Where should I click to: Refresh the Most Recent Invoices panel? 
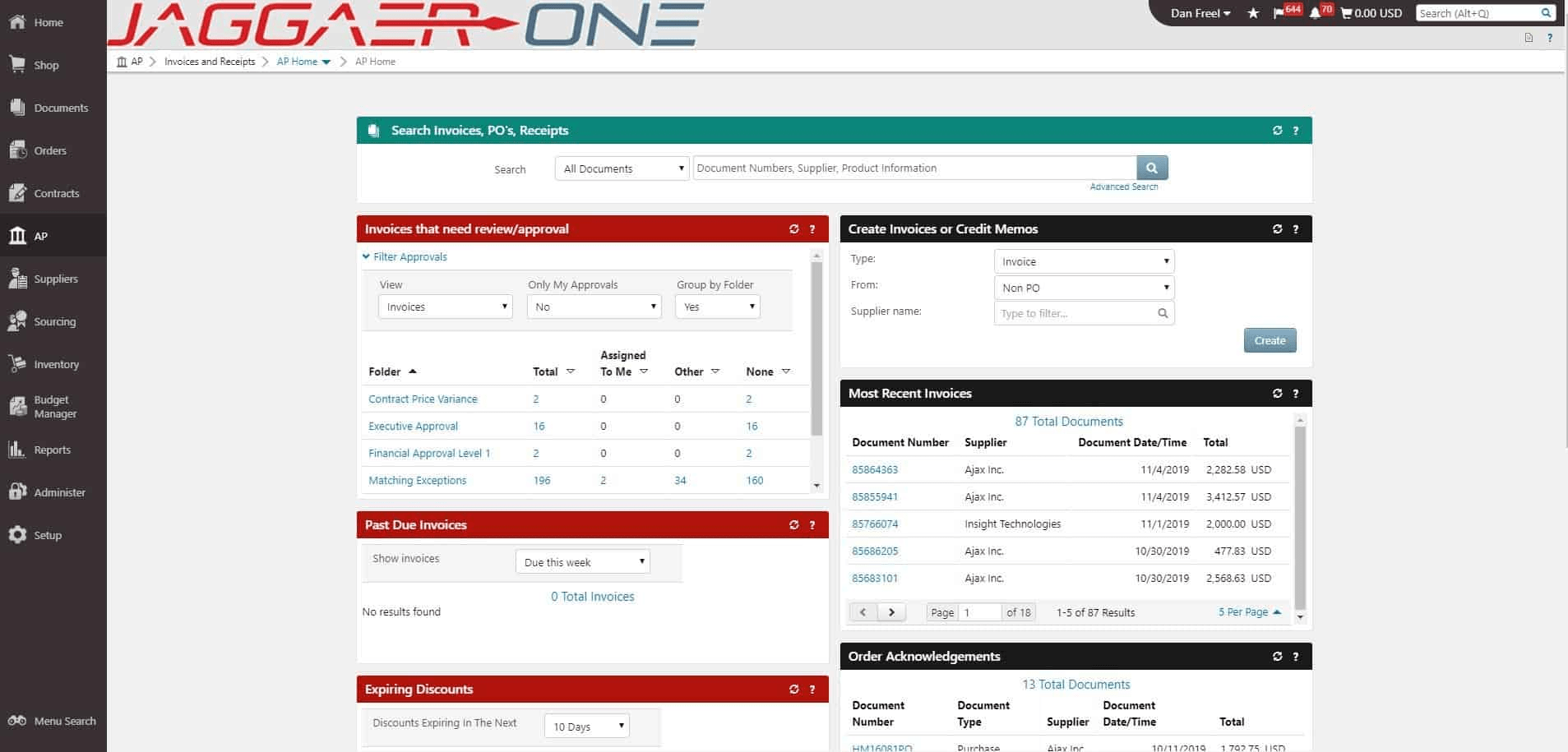coord(1276,393)
